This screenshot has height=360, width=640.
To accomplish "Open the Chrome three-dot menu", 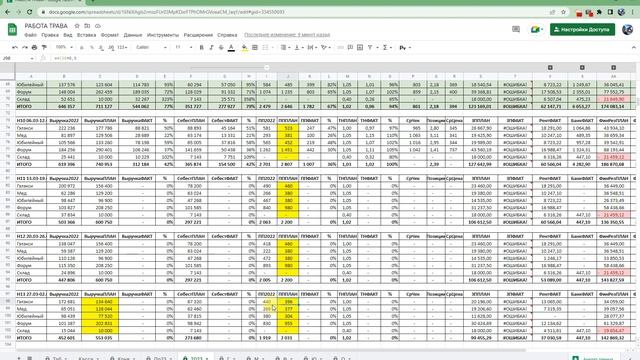I will click(x=634, y=12).
